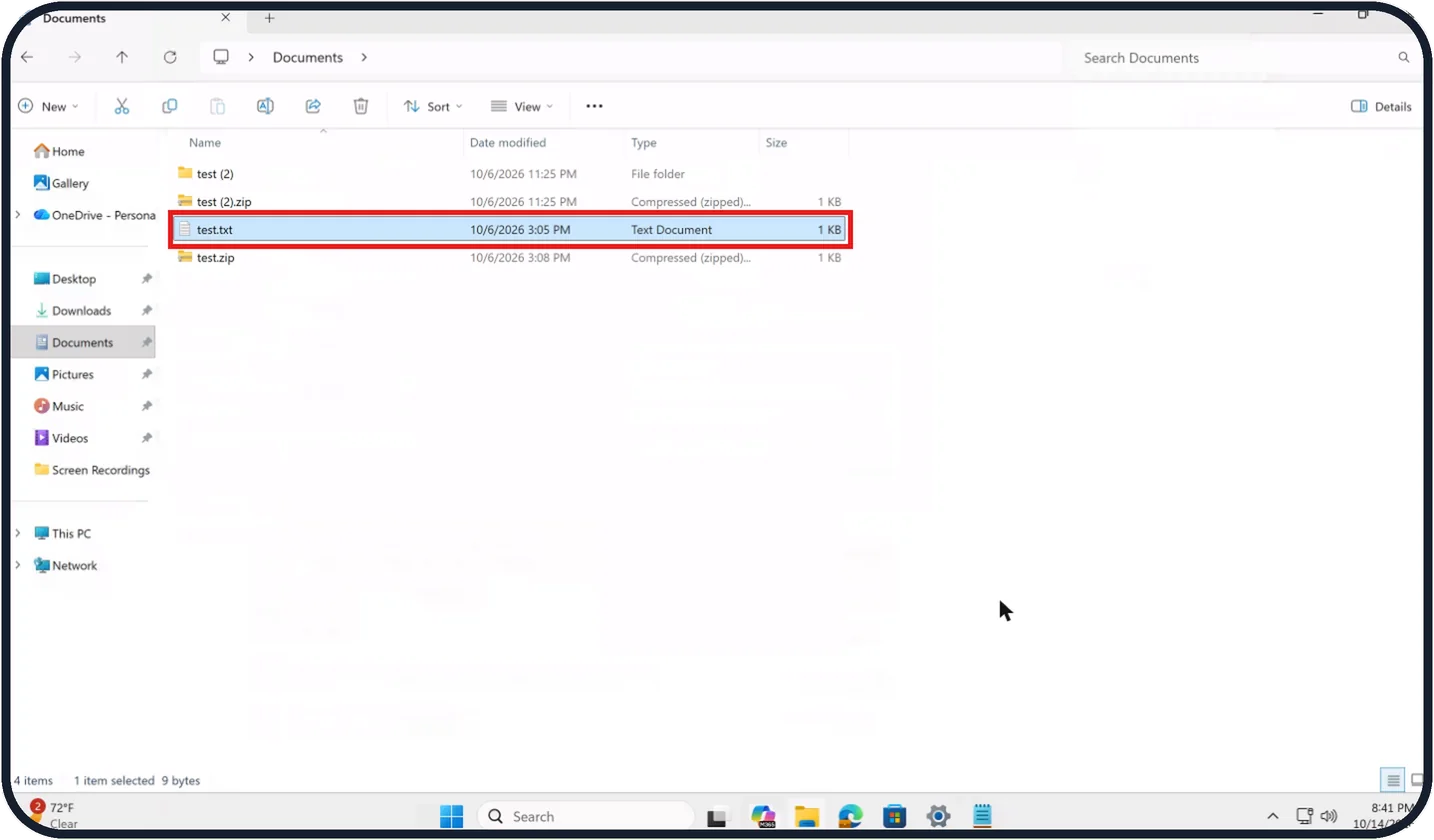Refresh the Documents folder
1434x840 pixels.
coord(170,57)
